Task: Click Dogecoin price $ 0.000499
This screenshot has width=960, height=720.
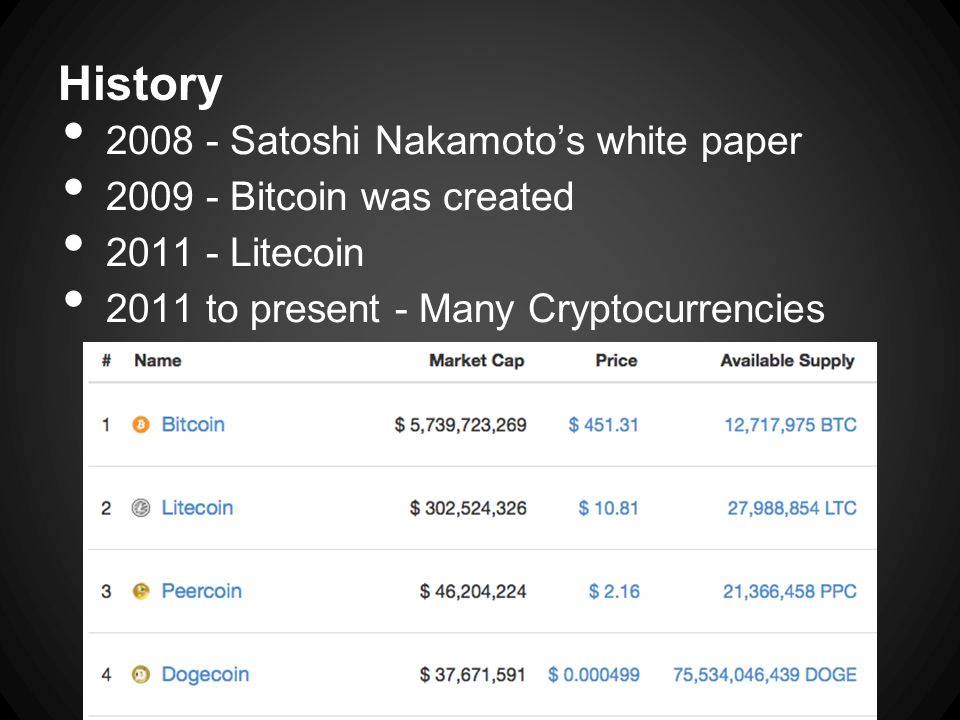Action: point(594,674)
